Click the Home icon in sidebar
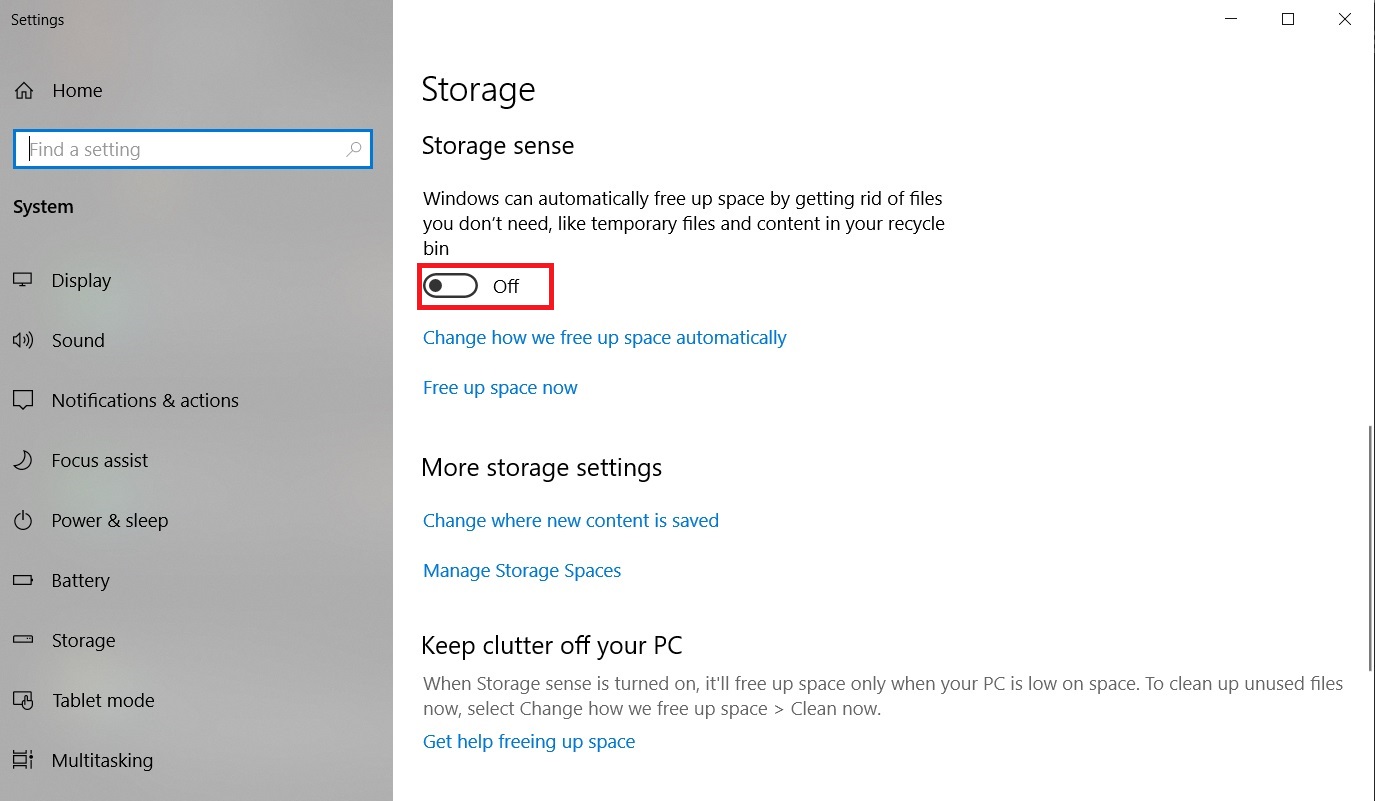1375x801 pixels. (x=23, y=90)
